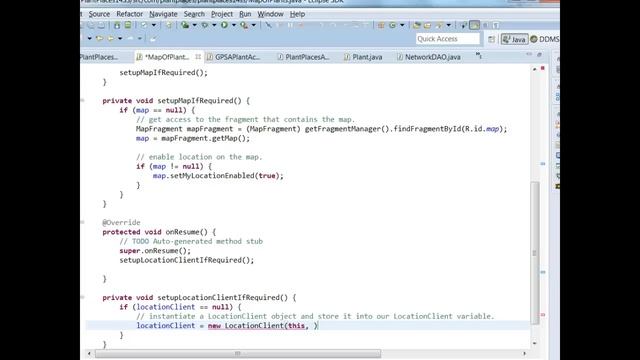Open the Help menu
The width and height of the screenshot is (640, 360).
tap(297, 14)
